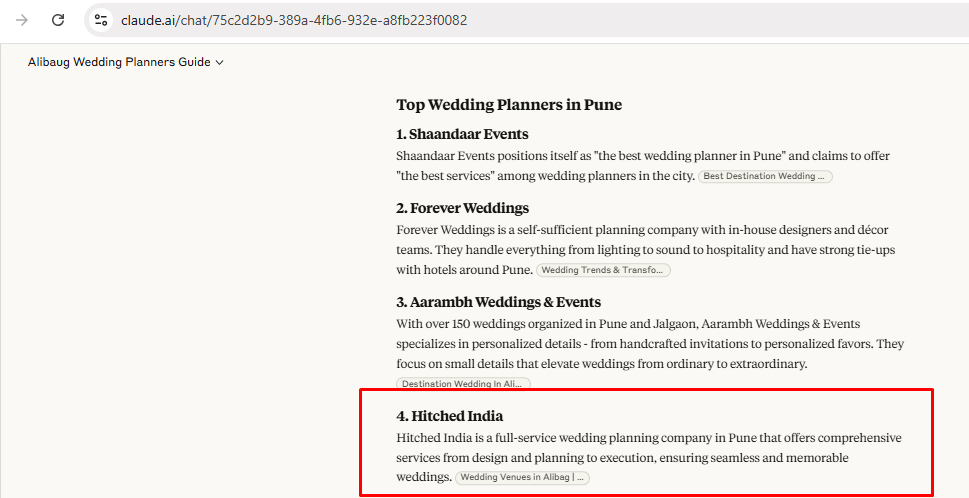
Task: Open the 'Destination Wedding In Ali...' source chip
Action: pos(463,384)
